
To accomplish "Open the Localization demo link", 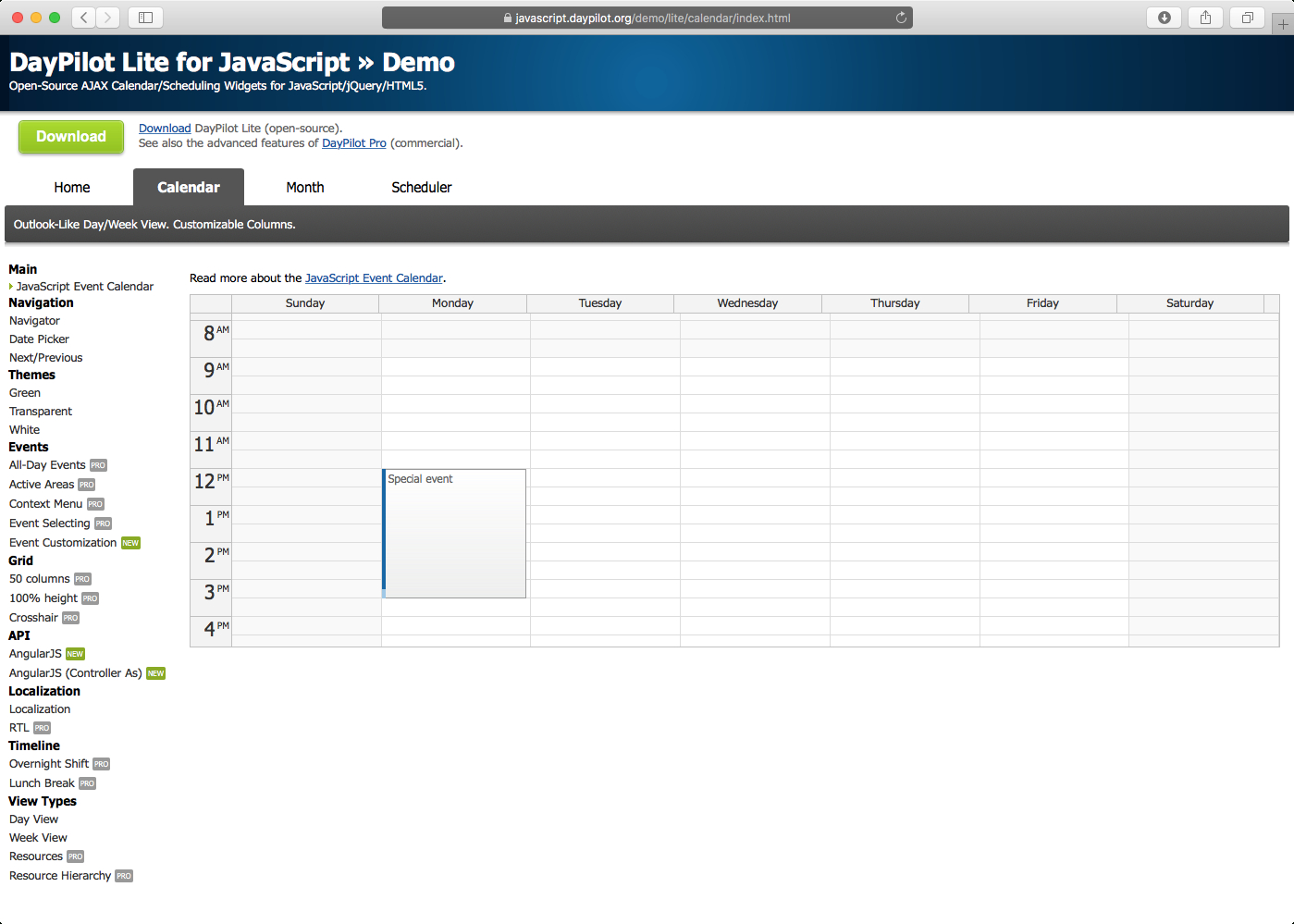I will point(40,709).
